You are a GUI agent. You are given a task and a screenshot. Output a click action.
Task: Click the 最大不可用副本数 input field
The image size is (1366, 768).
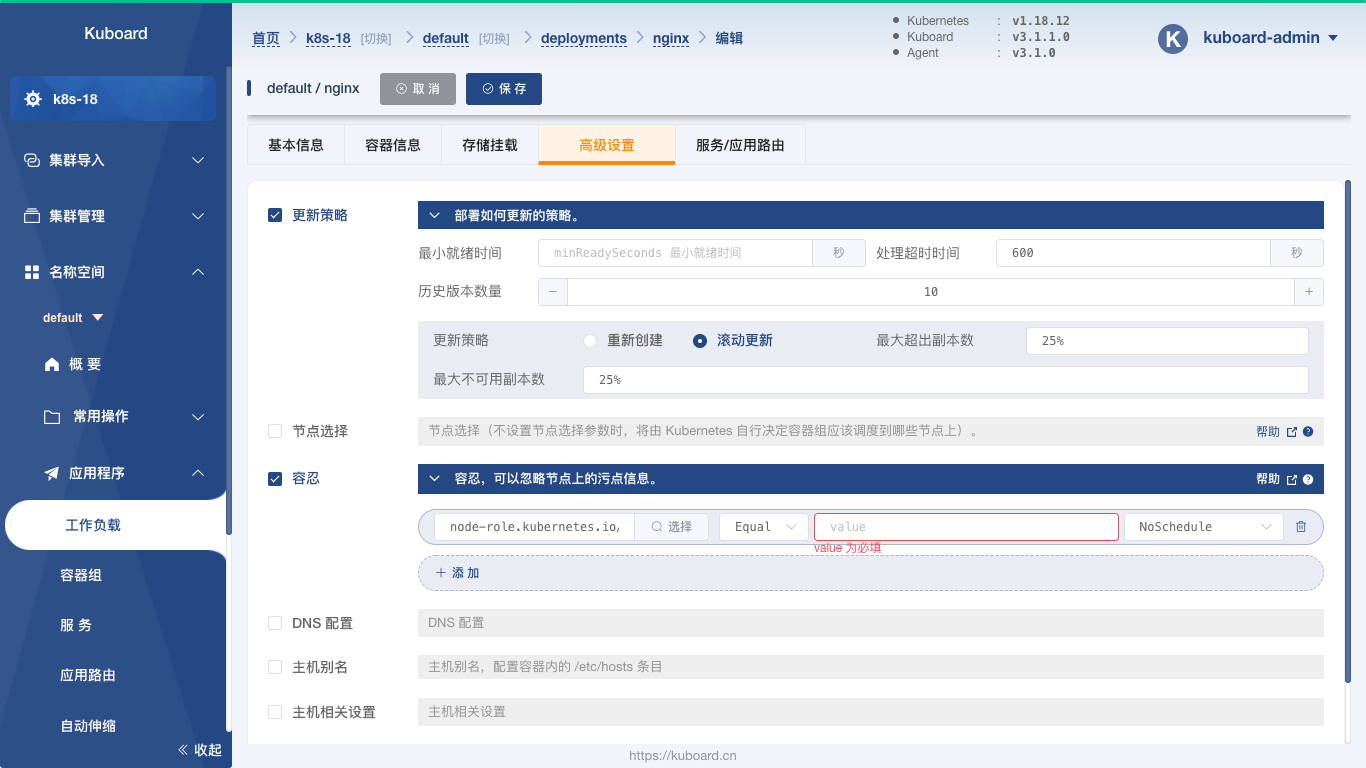[945, 380]
